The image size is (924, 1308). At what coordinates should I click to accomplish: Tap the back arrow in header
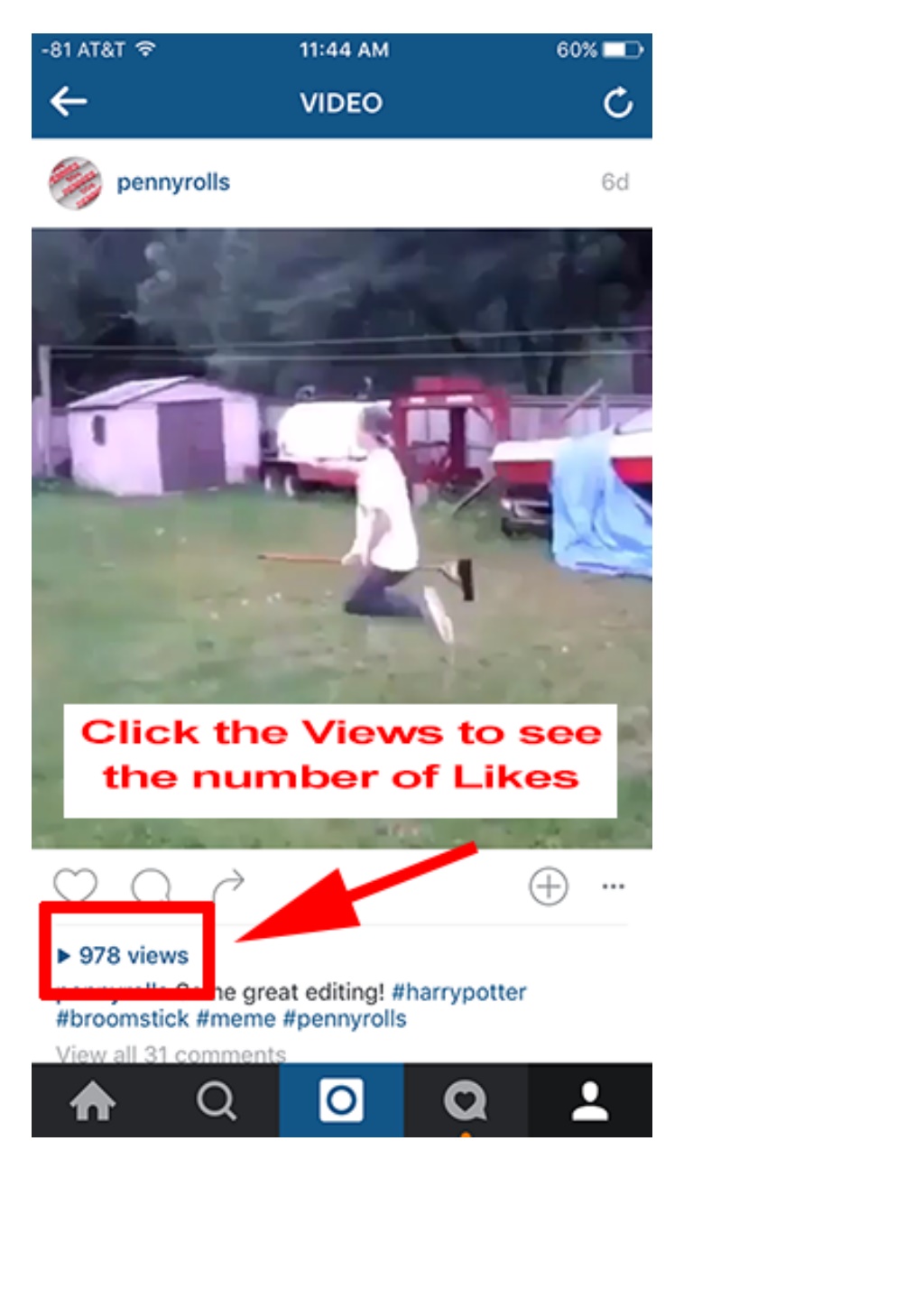tap(69, 102)
